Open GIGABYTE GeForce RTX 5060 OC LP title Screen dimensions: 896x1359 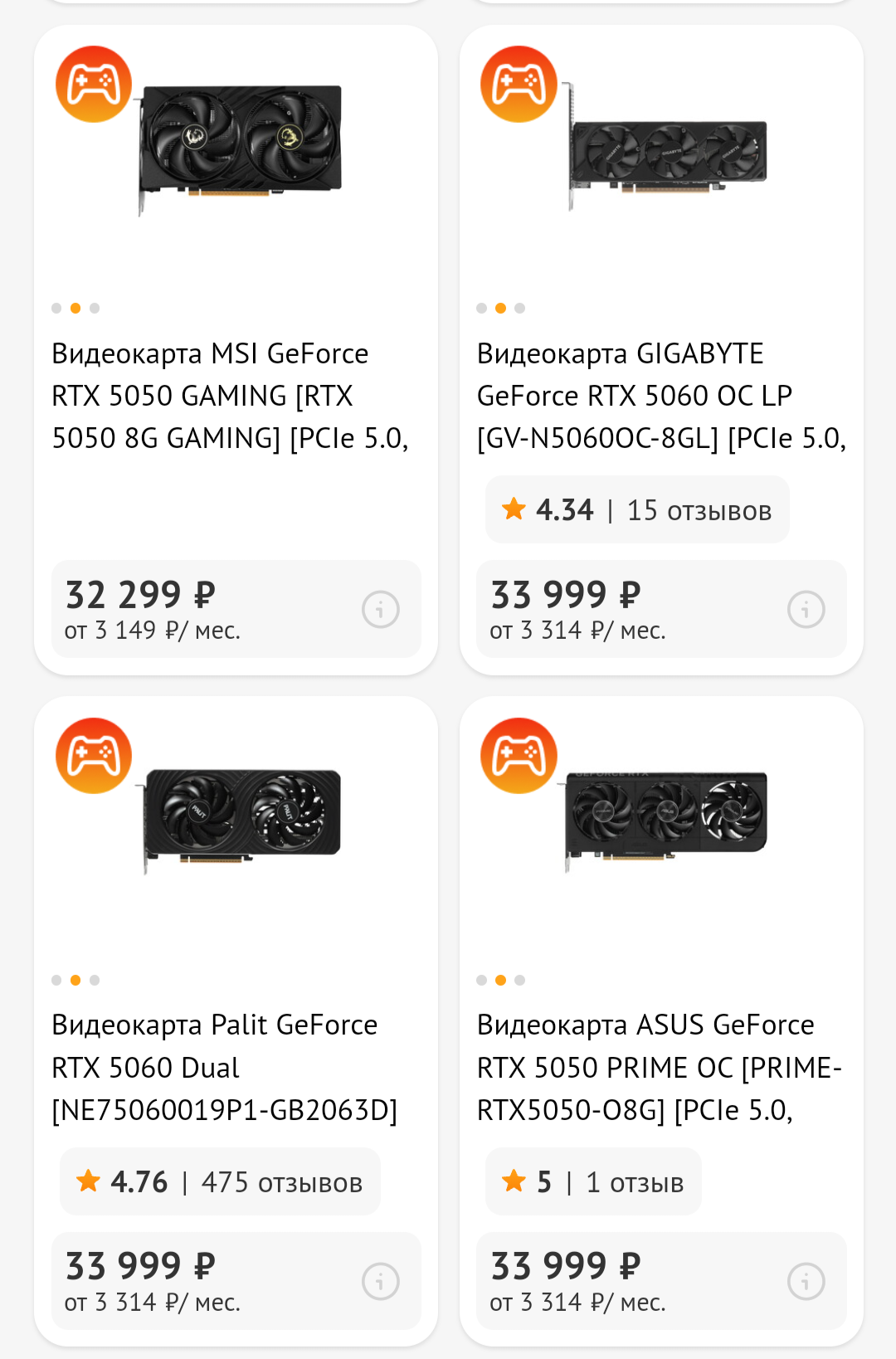[x=660, y=396]
